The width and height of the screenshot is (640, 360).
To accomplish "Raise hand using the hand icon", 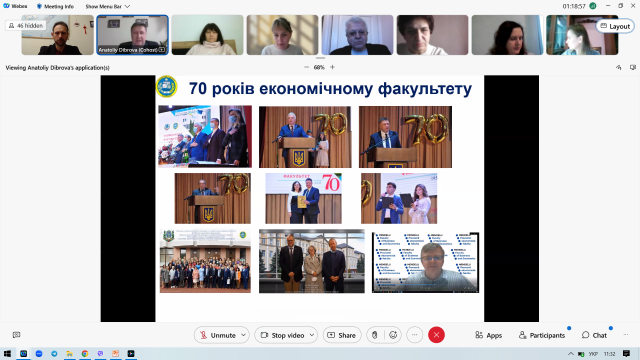I will pos(375,335).
